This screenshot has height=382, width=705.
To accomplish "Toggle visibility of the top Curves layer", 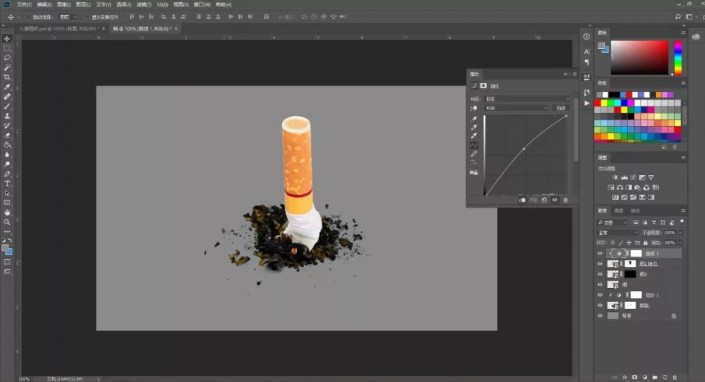I will pos(600,253).
